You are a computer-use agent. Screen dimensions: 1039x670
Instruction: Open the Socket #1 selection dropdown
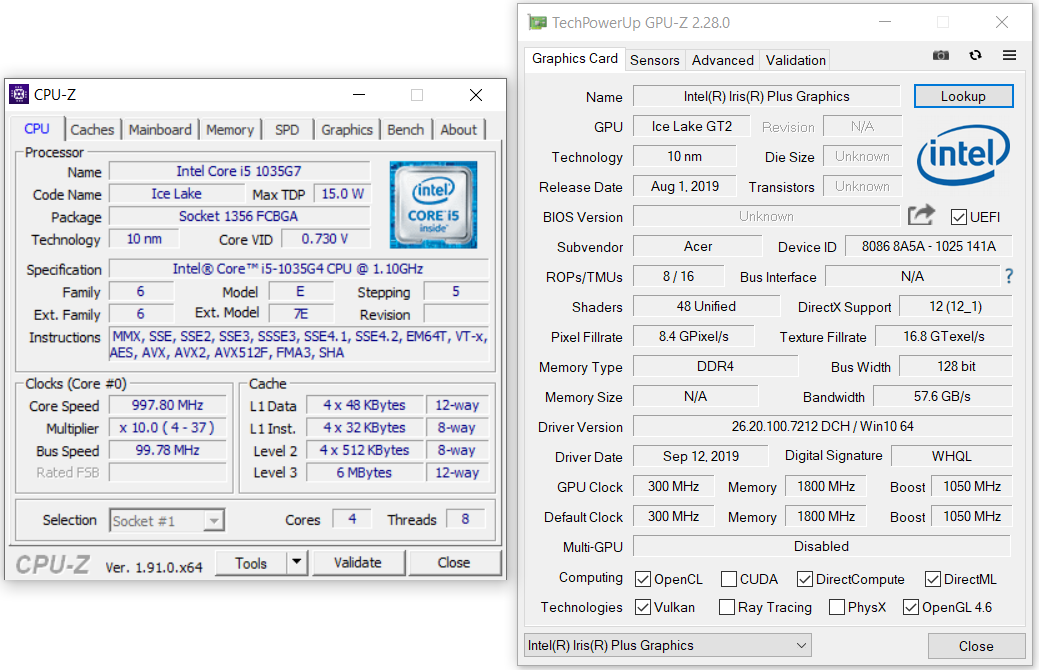pos(167,521)
